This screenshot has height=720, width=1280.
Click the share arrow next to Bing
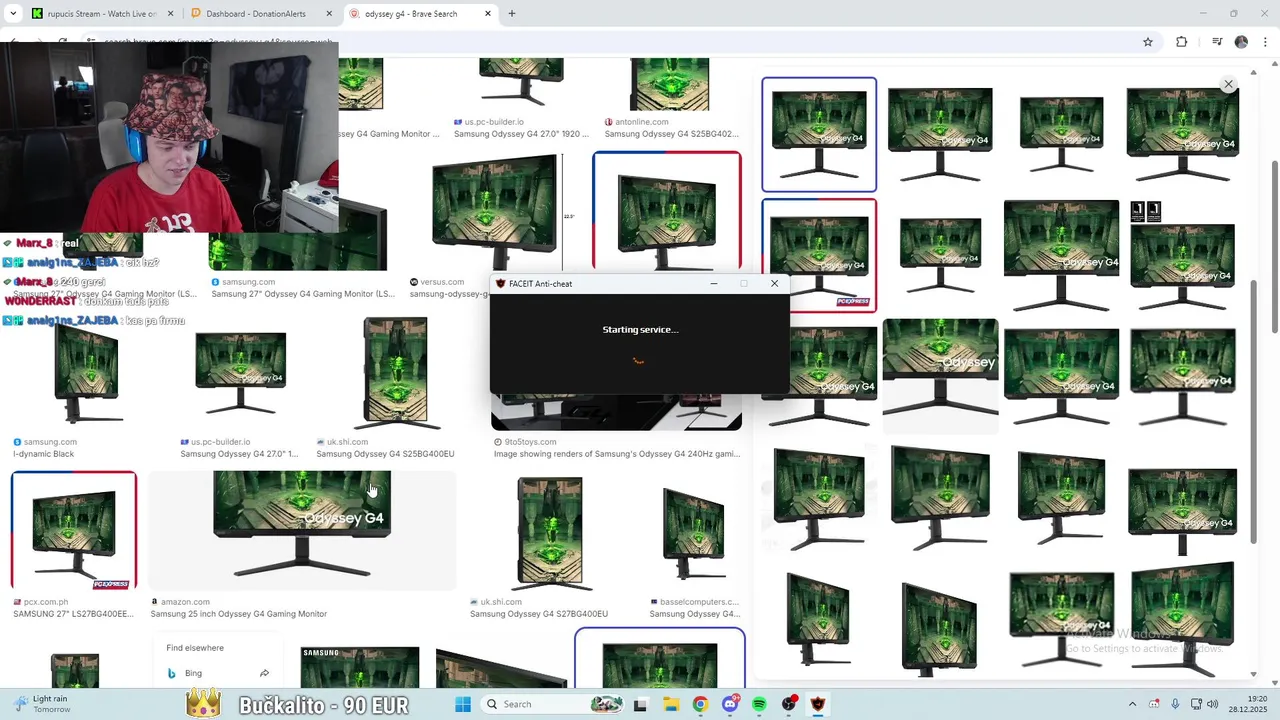(x=264, y=673)
